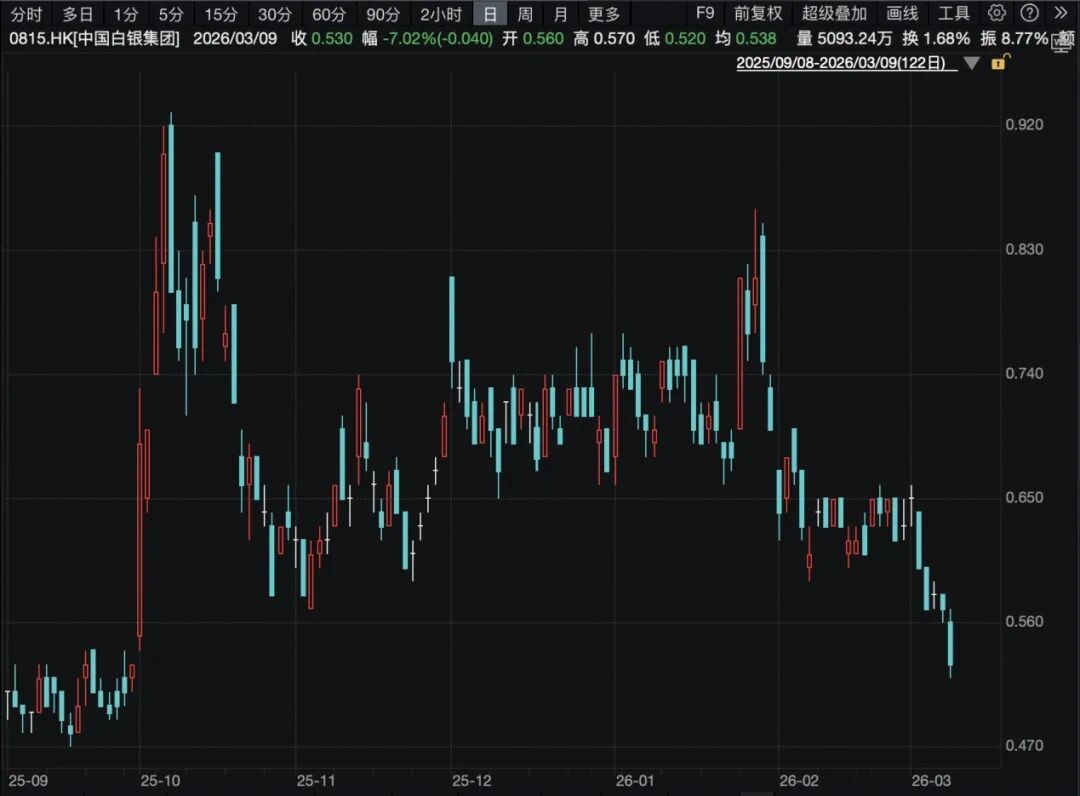Select the 月 monthly tab
This screenshot has width=1080, height=796.
coord(561,14)
